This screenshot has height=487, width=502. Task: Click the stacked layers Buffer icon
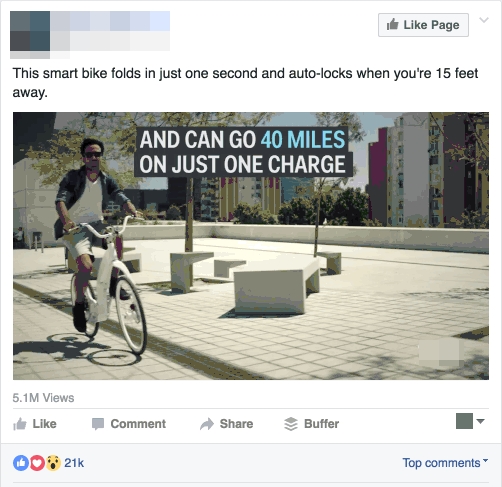click(291, 424)
